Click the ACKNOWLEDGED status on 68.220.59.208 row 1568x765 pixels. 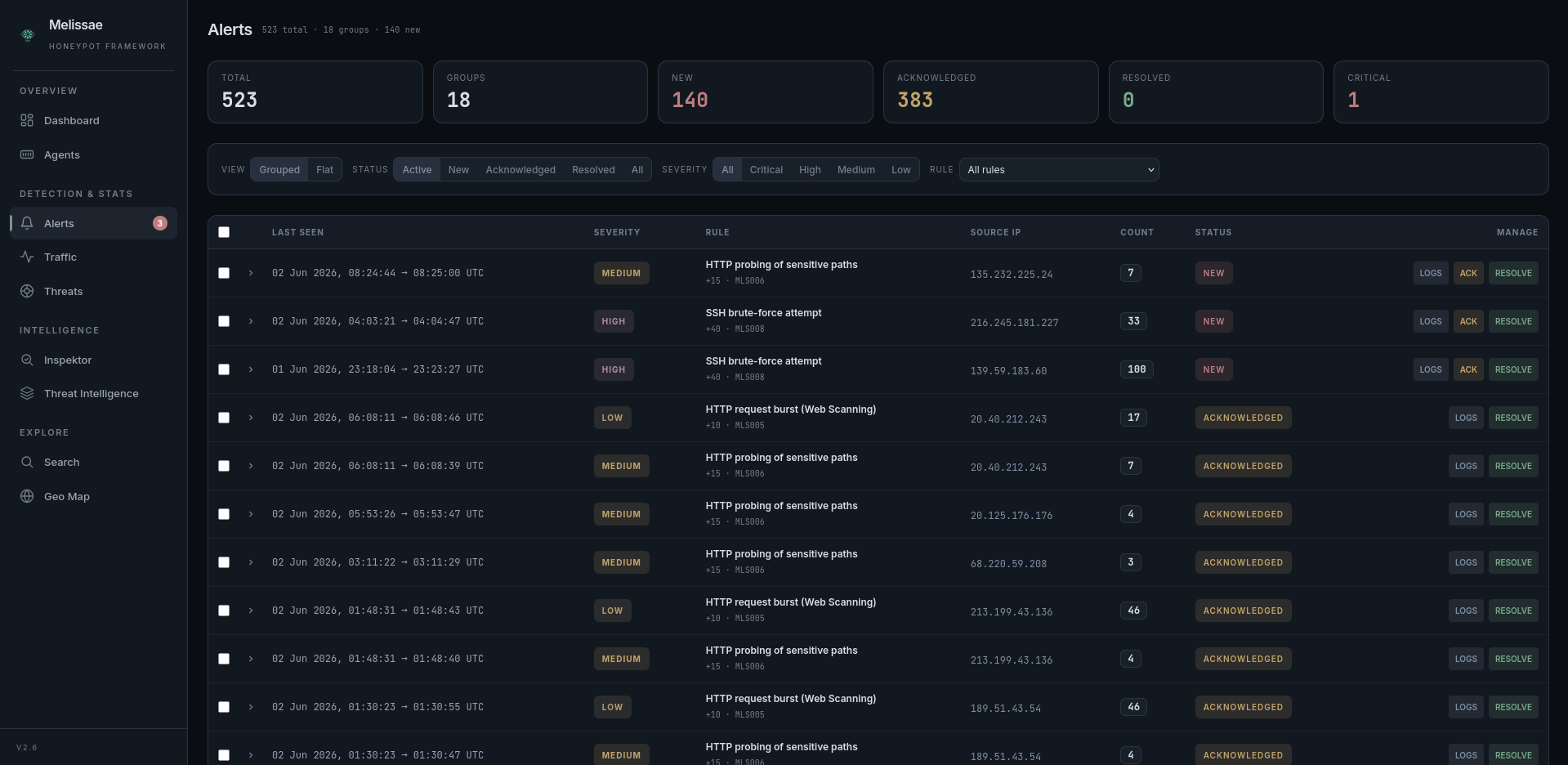tap(1243, 562)
